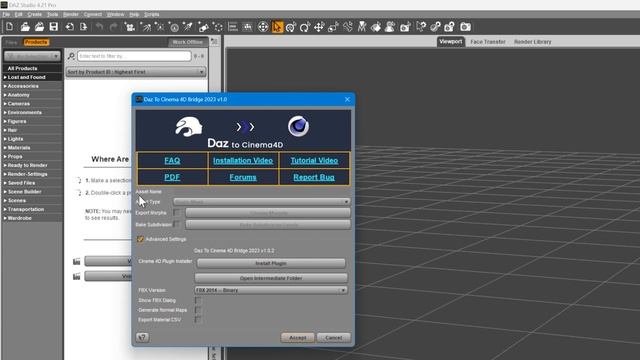The image size is (640, 360).
Task: Select the Universal tool crosshair icon
Action: tap(291, 27)
